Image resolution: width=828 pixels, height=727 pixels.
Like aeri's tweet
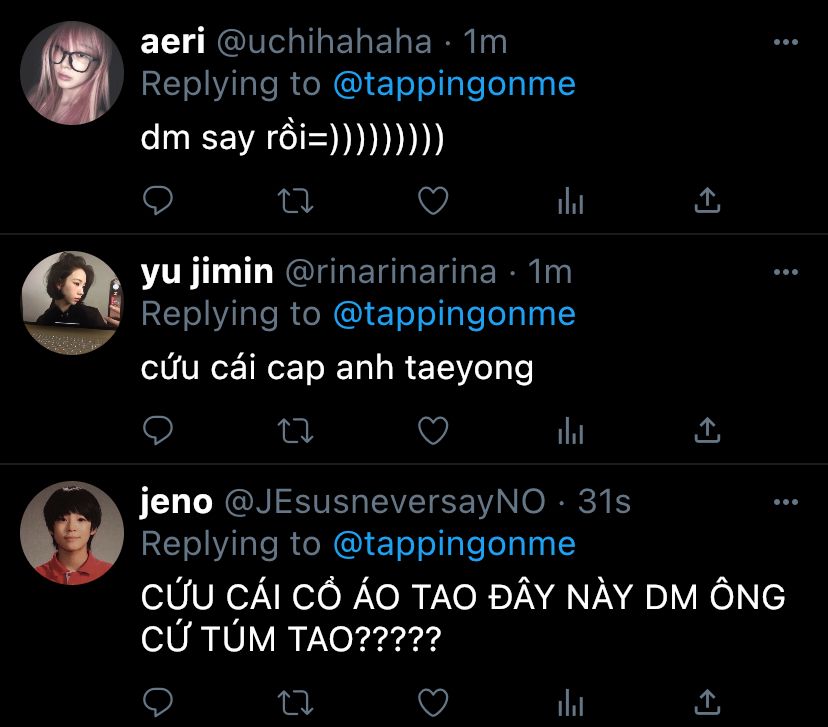point(432,201)
